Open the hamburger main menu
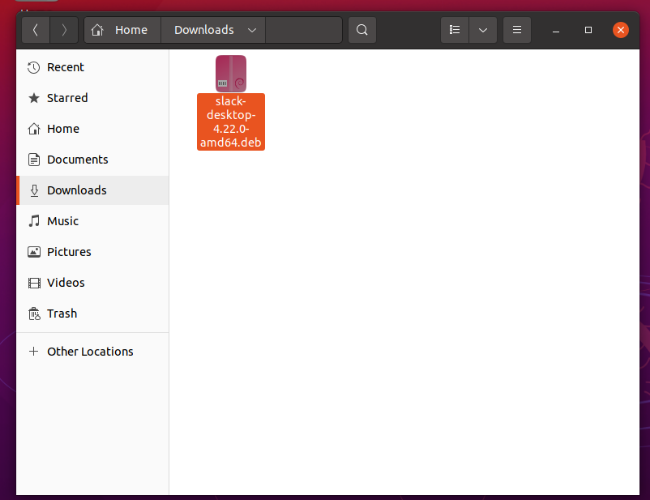The height and width of the screenshot is (500, 650). point(517,30)
